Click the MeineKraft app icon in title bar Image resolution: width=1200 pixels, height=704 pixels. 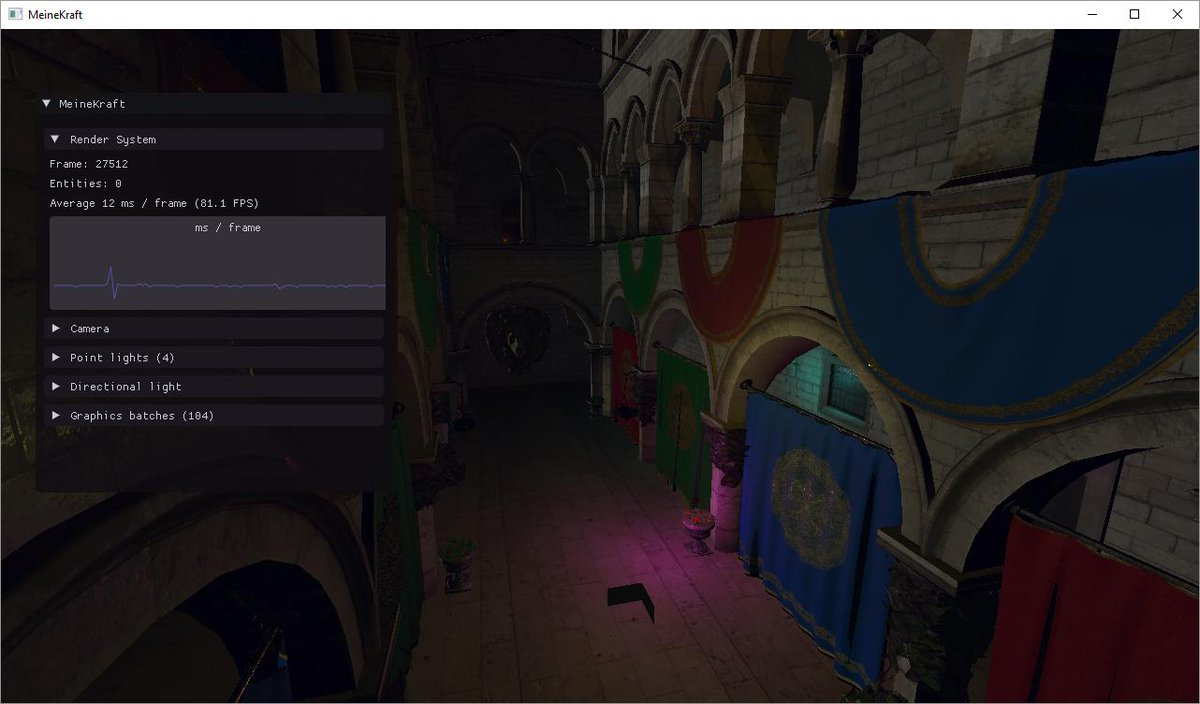point(15,14)
